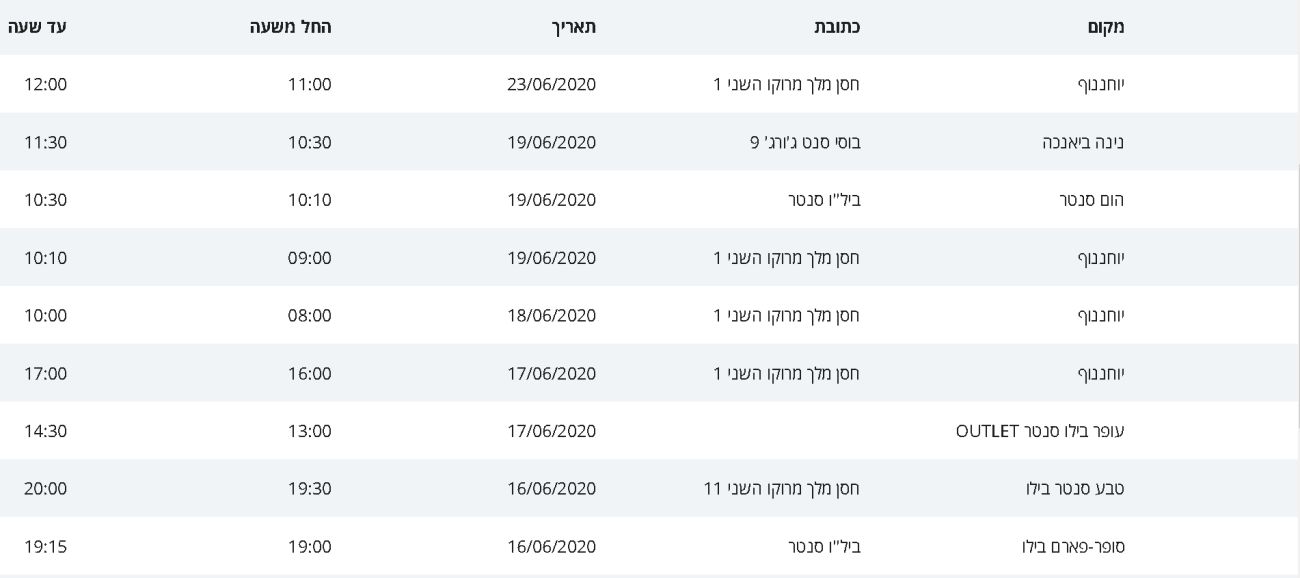Image resolution: width=1300 pixels, height=578 pixels.
Task: Click the date 23/06/2020
Action: pyautogui.click(x=551, y=84)
